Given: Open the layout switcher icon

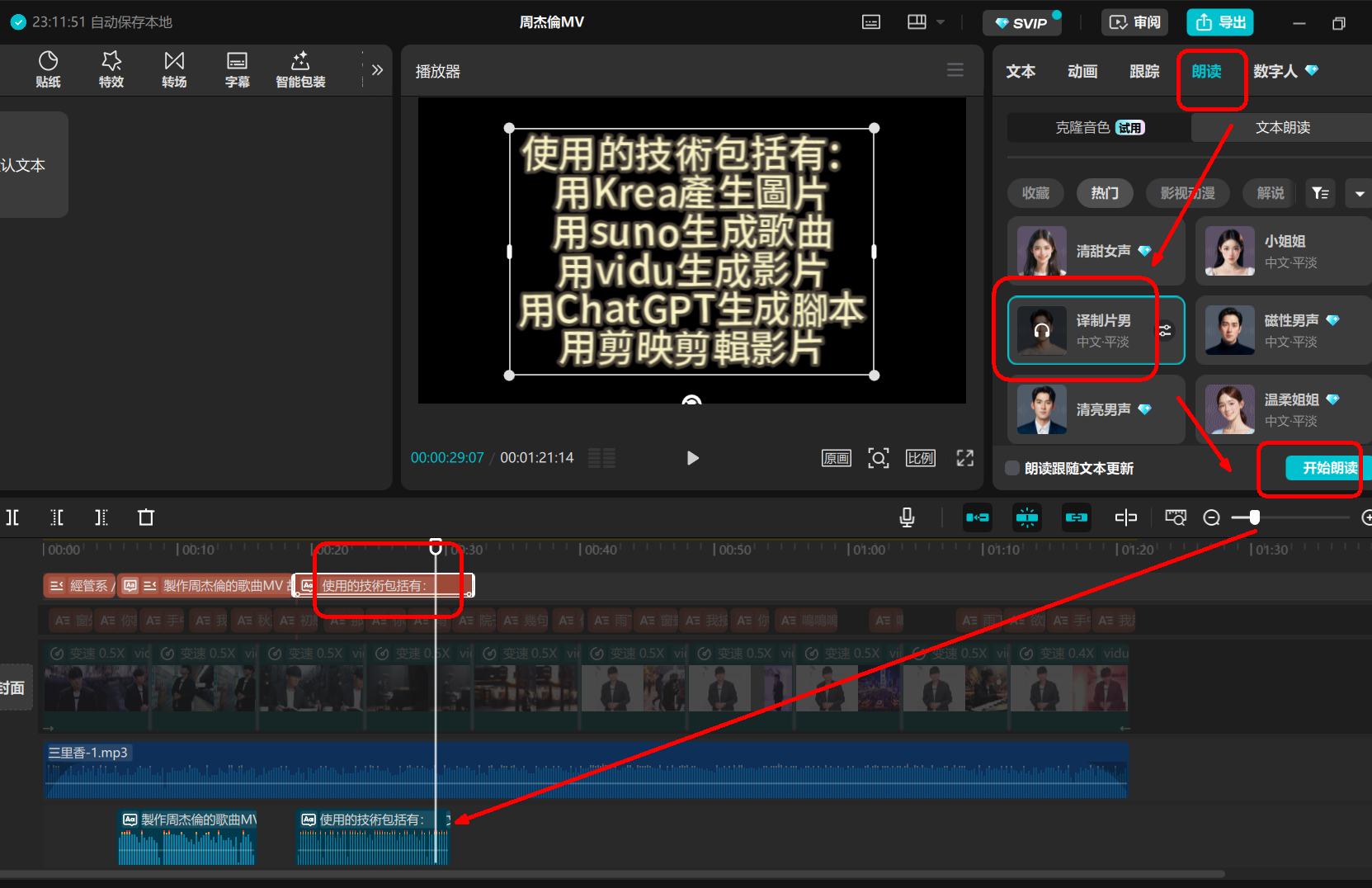Looking at the screenshot, I should point(917,22).
